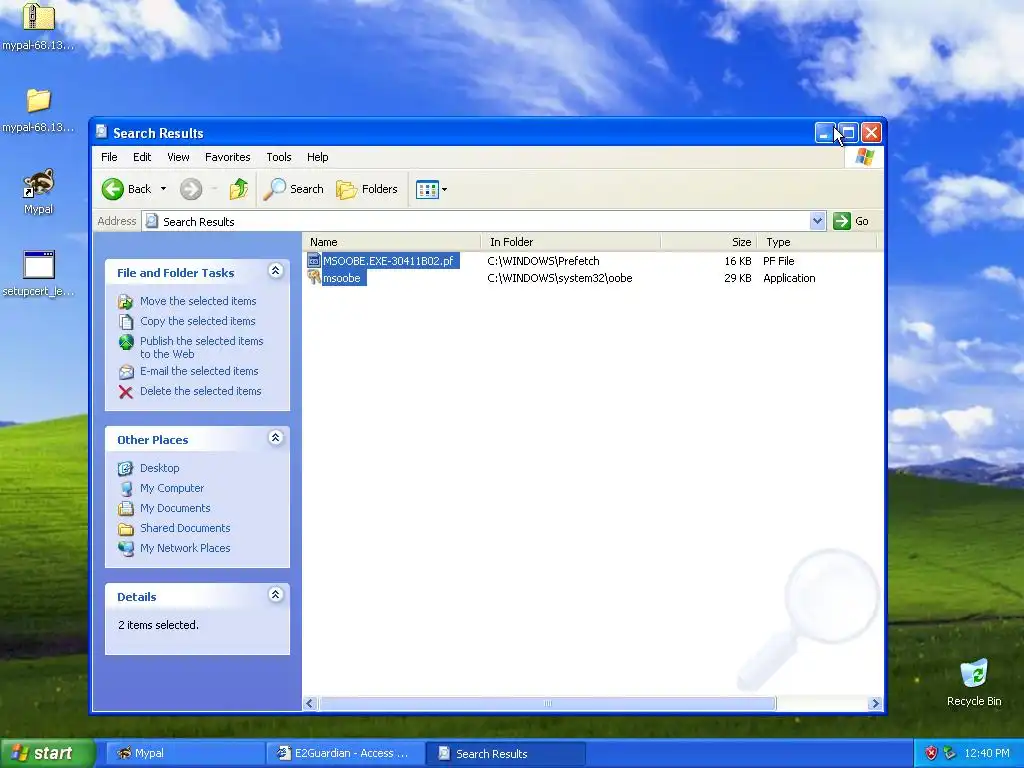Select the msoobe application file
This screenshot has width=1024, height=768.
pos(342,278)
